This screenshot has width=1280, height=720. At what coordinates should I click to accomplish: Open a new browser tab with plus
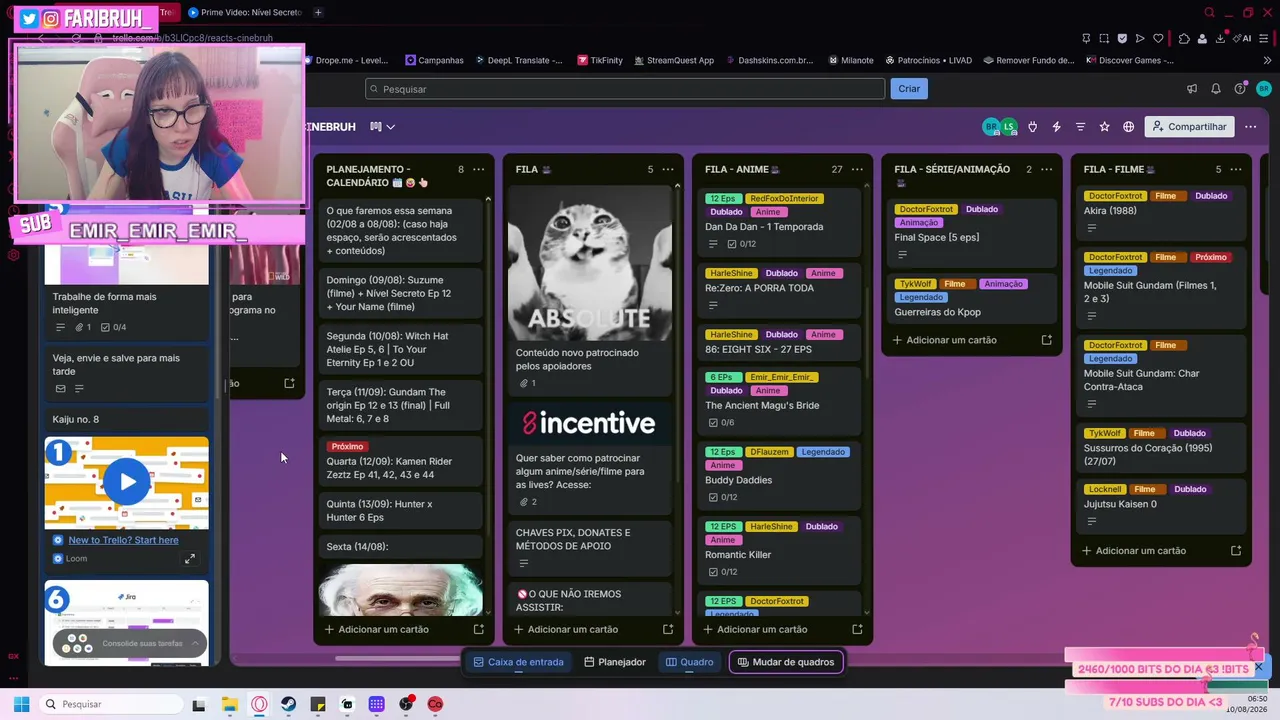318,12
